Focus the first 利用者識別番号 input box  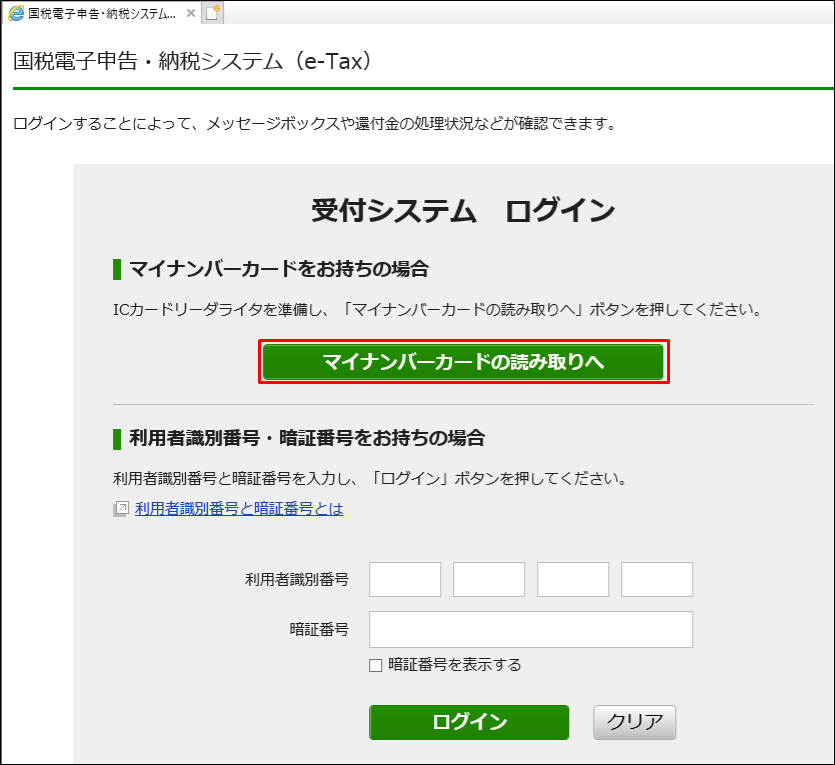(x=405, y=579)
